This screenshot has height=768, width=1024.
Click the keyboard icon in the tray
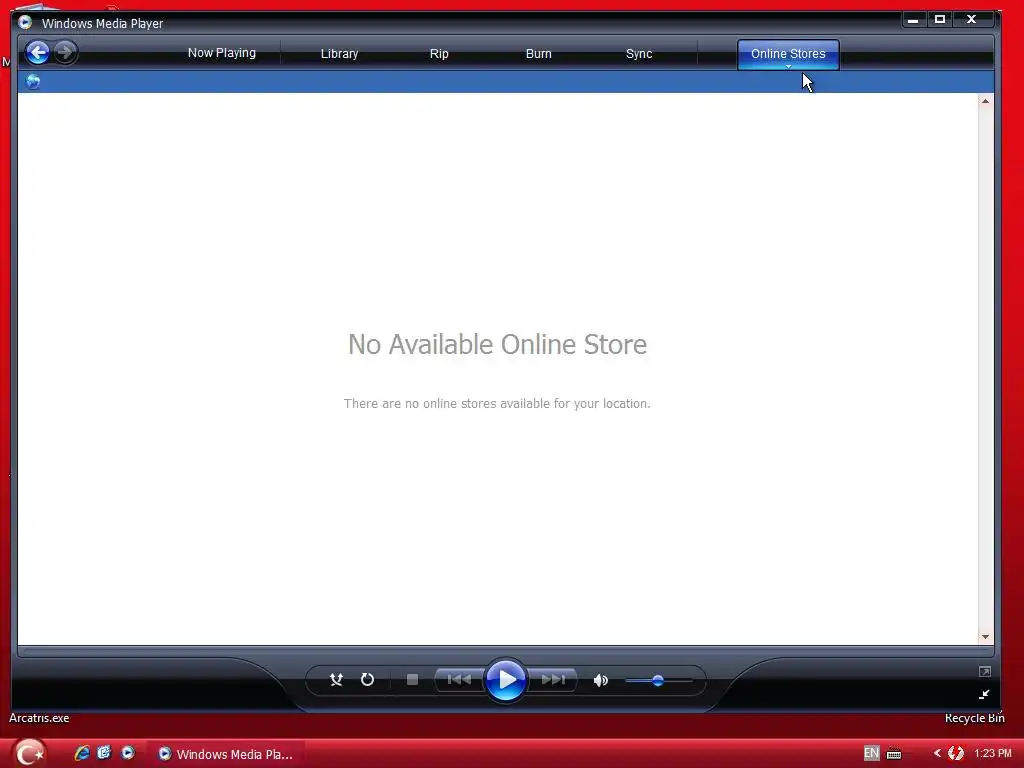pos(894,754)
